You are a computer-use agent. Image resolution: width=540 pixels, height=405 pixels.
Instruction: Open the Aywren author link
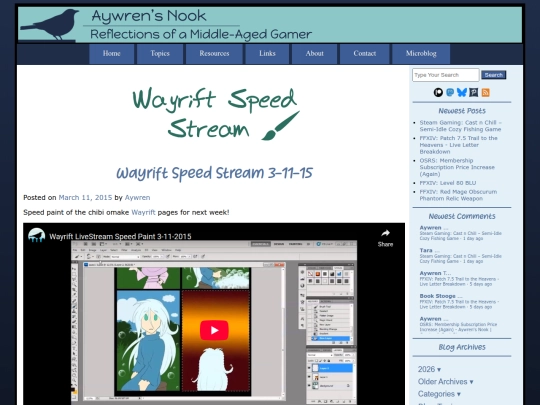137,197
